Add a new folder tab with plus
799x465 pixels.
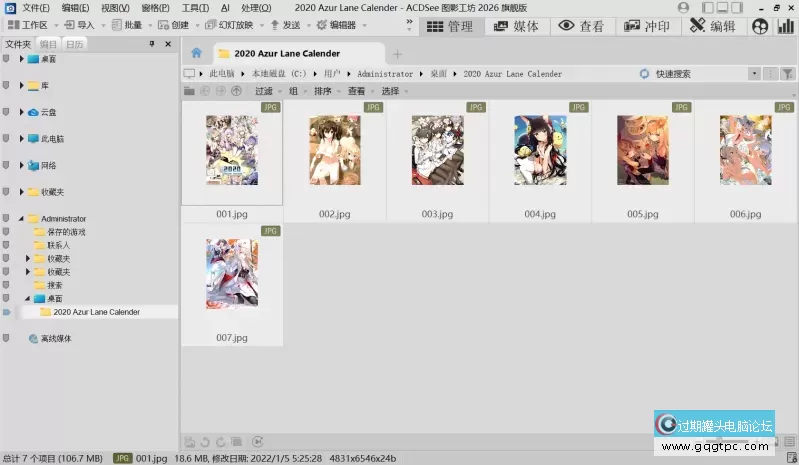click(x=397, y=54)
